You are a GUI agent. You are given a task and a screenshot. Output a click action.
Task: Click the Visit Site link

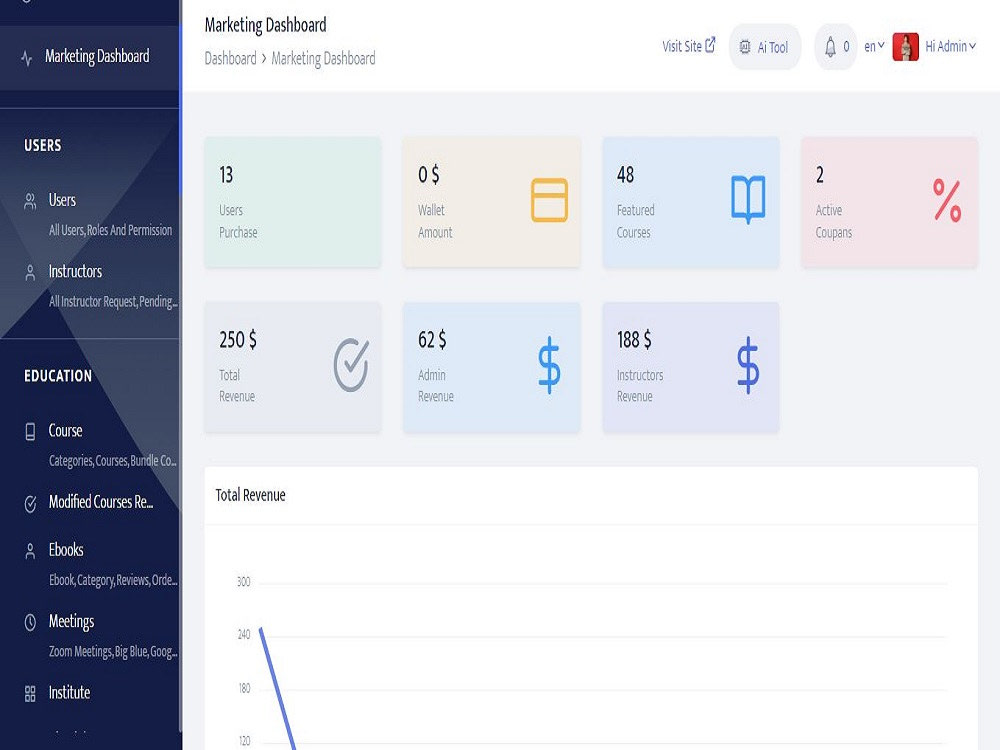689,46
